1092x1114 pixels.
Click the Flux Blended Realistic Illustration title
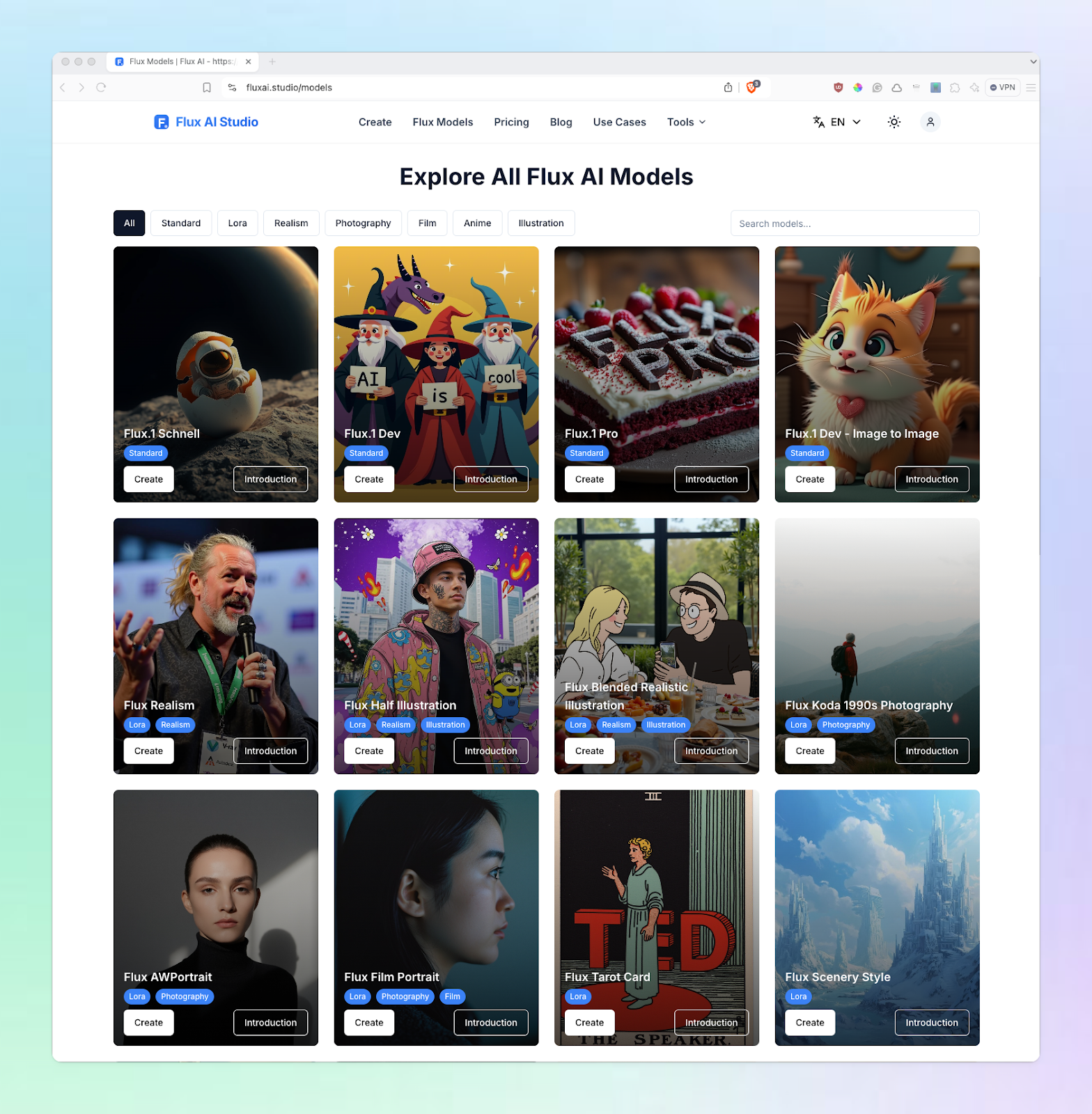click(626, 696)
